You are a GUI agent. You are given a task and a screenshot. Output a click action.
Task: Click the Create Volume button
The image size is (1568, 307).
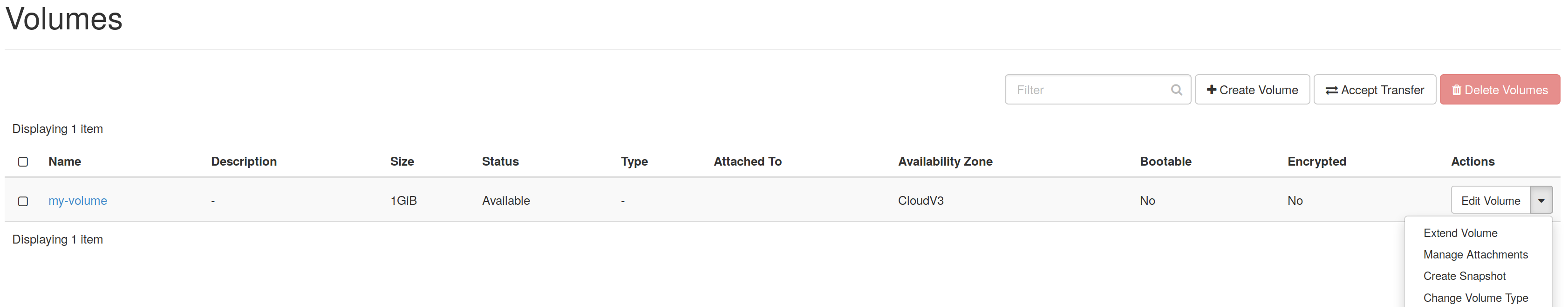[x=1252, y=90]
